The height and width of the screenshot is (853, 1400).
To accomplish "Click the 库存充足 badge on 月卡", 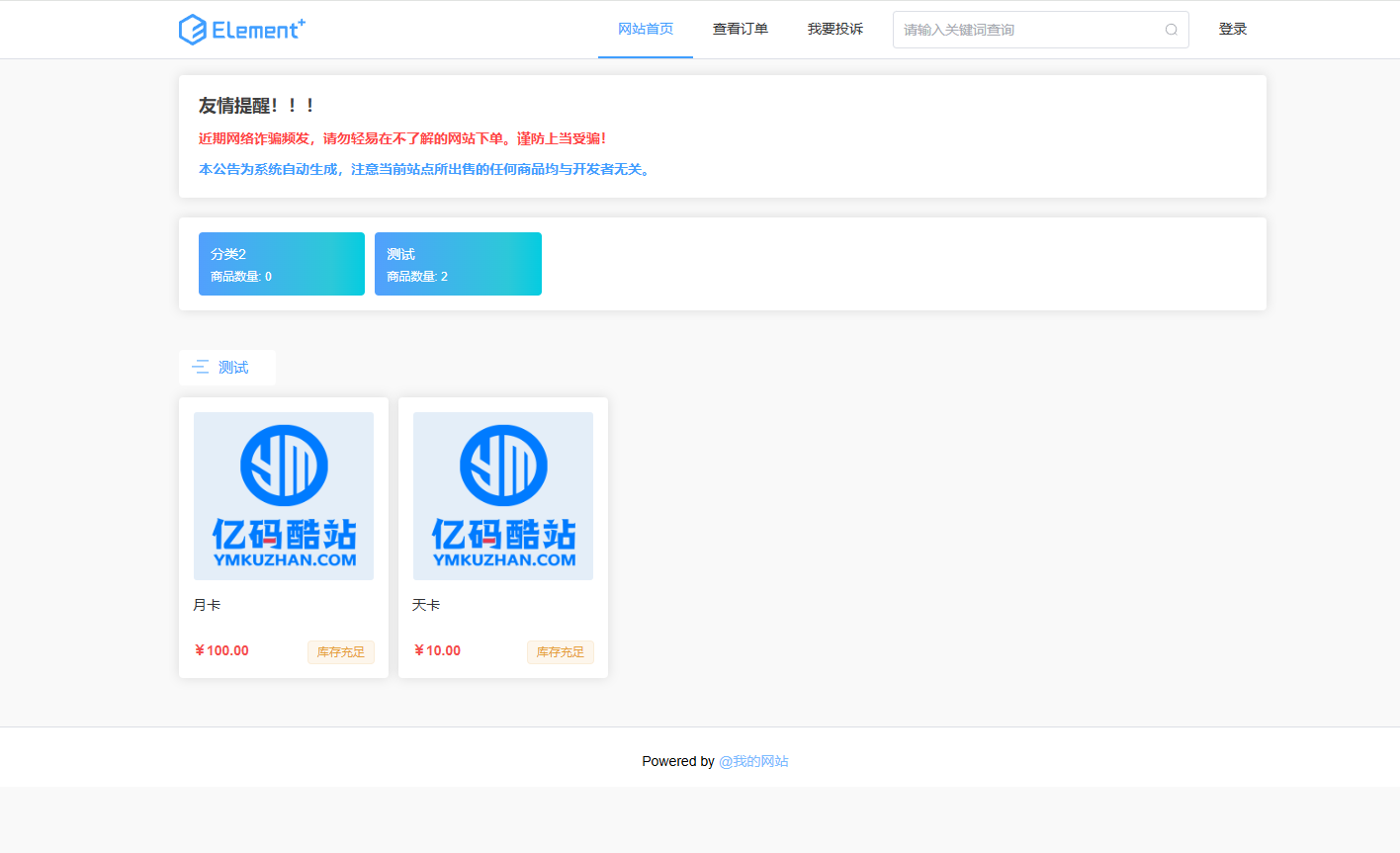I will [341, 651].
